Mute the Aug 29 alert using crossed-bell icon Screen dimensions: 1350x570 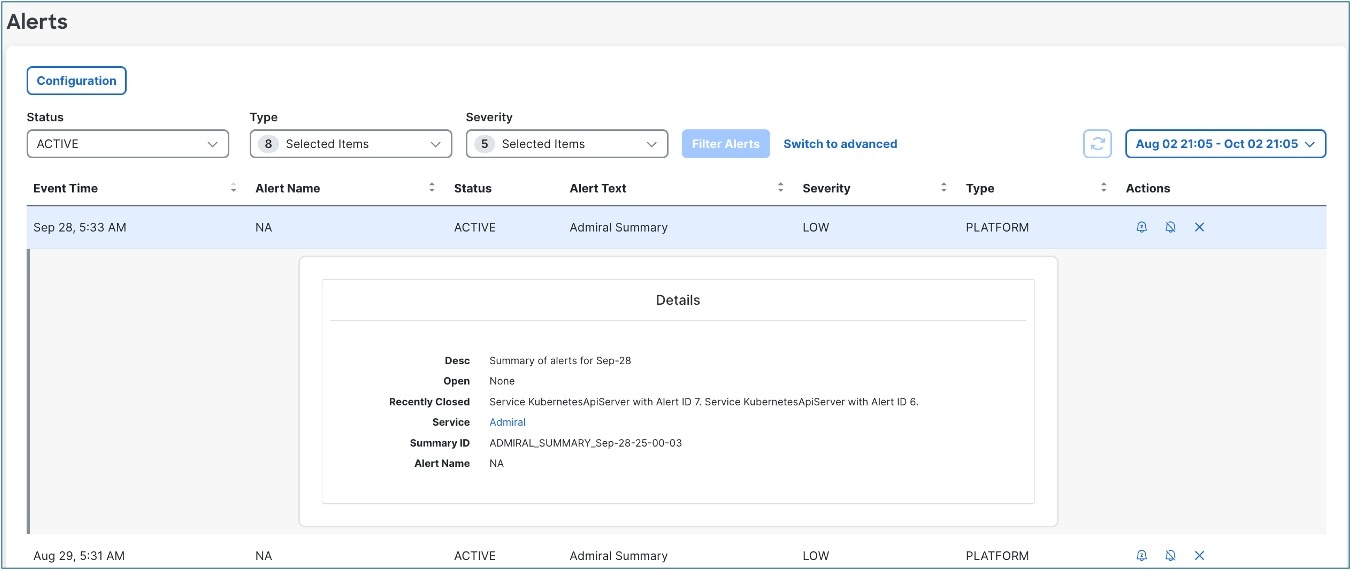pos(1170,555)
